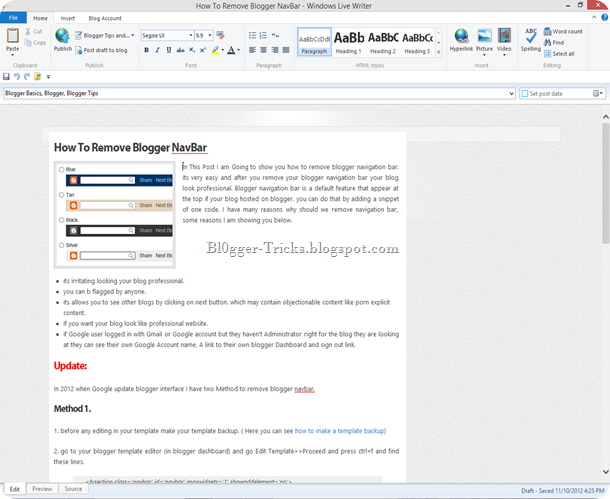
Task: Enable the Set post date checkbox
Action: pyautogui.click(x=525, y=94)
